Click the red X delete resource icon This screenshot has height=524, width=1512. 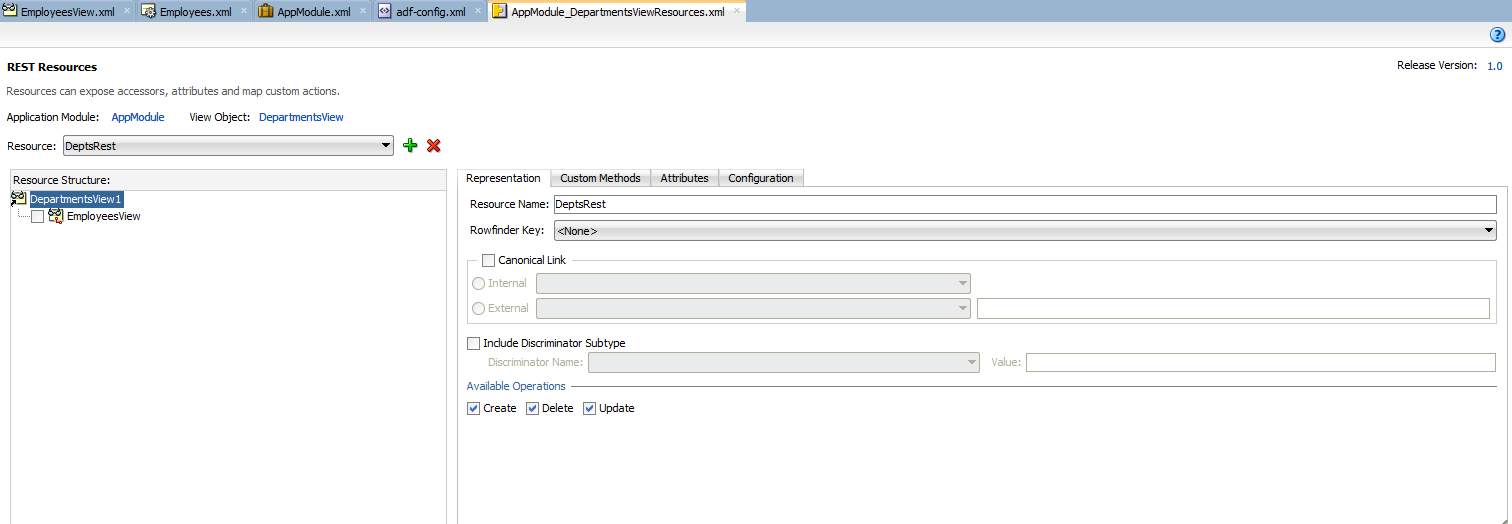(x=434, y=146)
